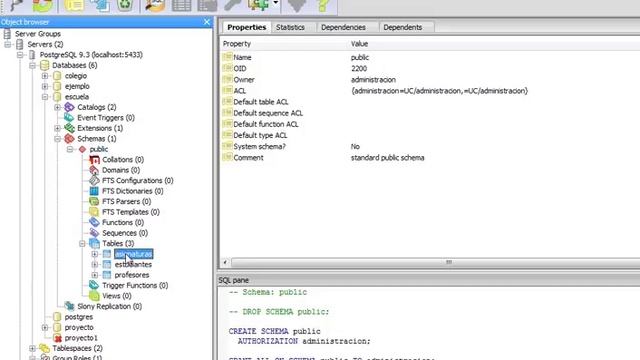Screen dimensions: 640x360
Task: Click the red Schemas tree icon
Action: [69, 139]
